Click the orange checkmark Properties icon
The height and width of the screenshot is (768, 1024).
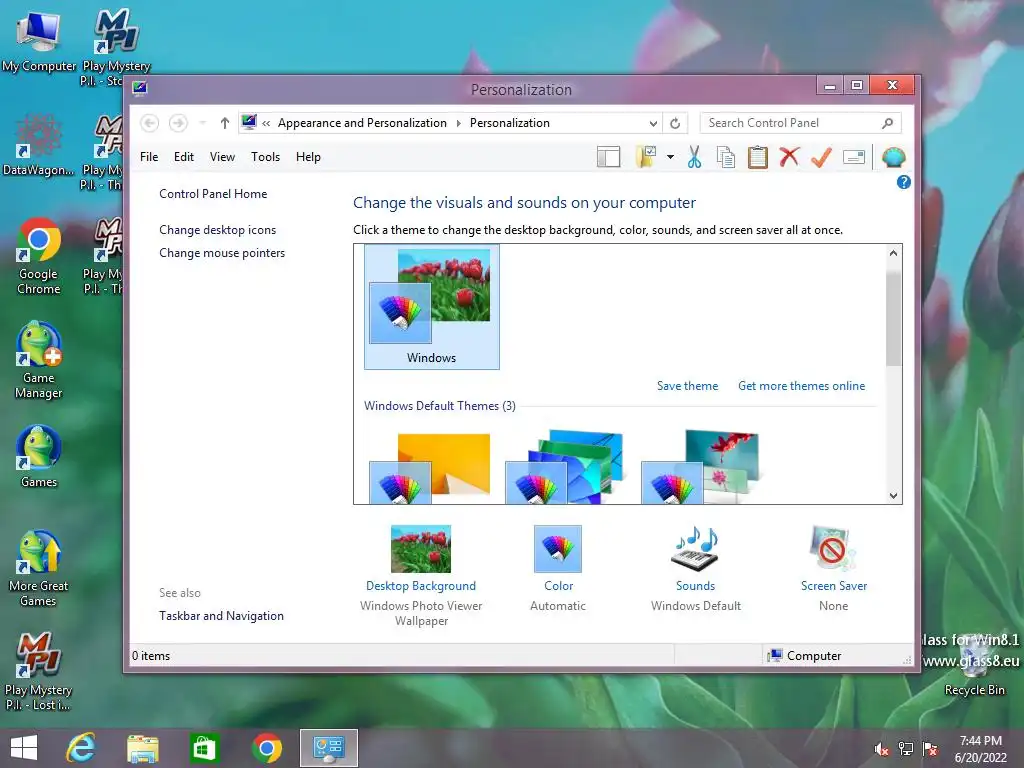822,157
